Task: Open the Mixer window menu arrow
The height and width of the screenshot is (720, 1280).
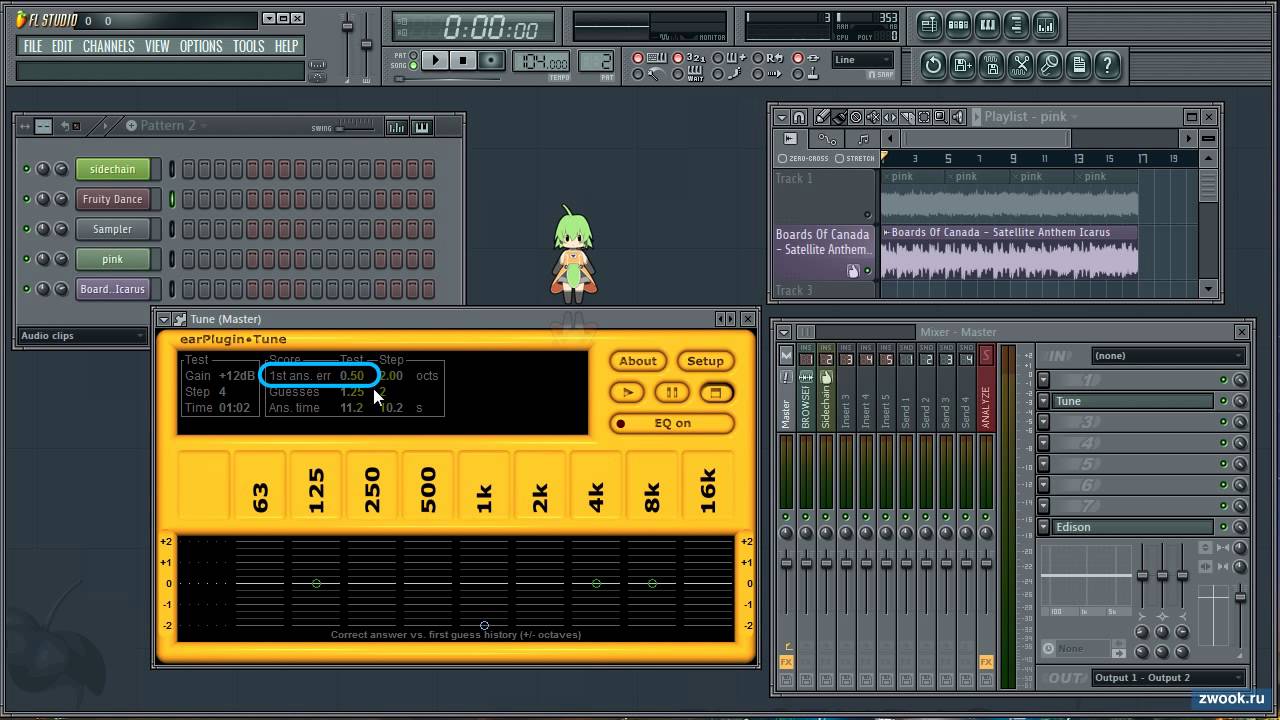Action: [785, 332]
